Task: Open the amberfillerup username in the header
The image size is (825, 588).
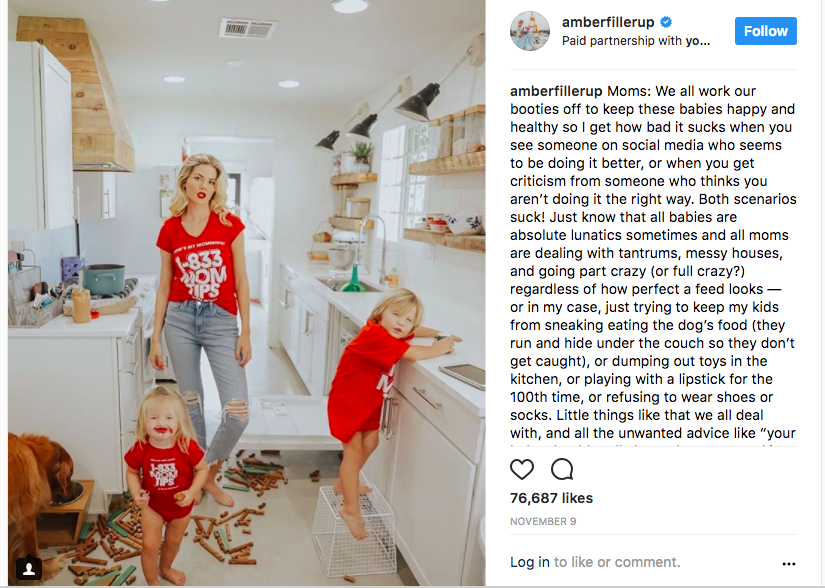Action: 608,22
